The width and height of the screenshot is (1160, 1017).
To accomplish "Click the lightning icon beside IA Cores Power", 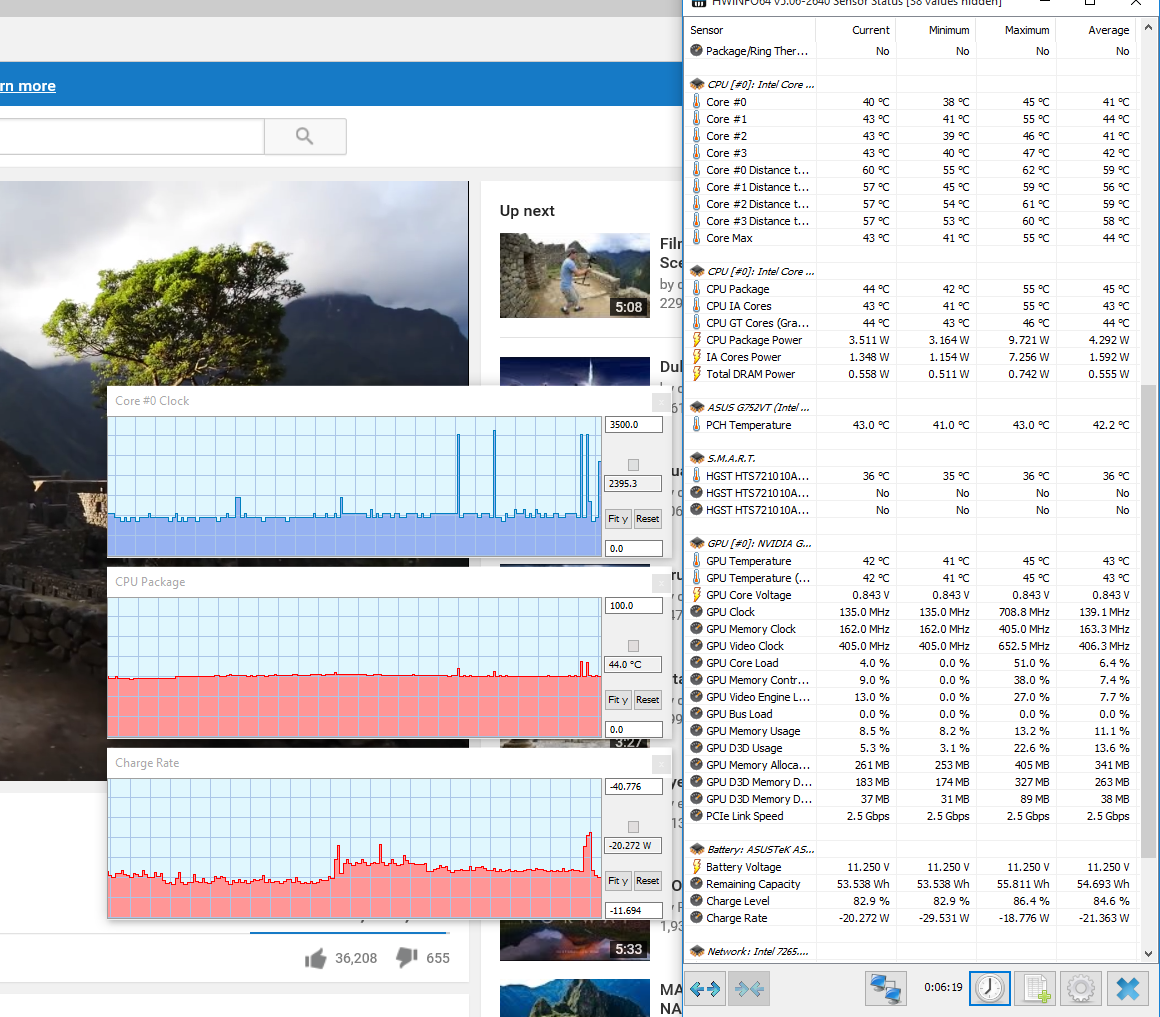I will pyautogui.click(x=696, y=357).
